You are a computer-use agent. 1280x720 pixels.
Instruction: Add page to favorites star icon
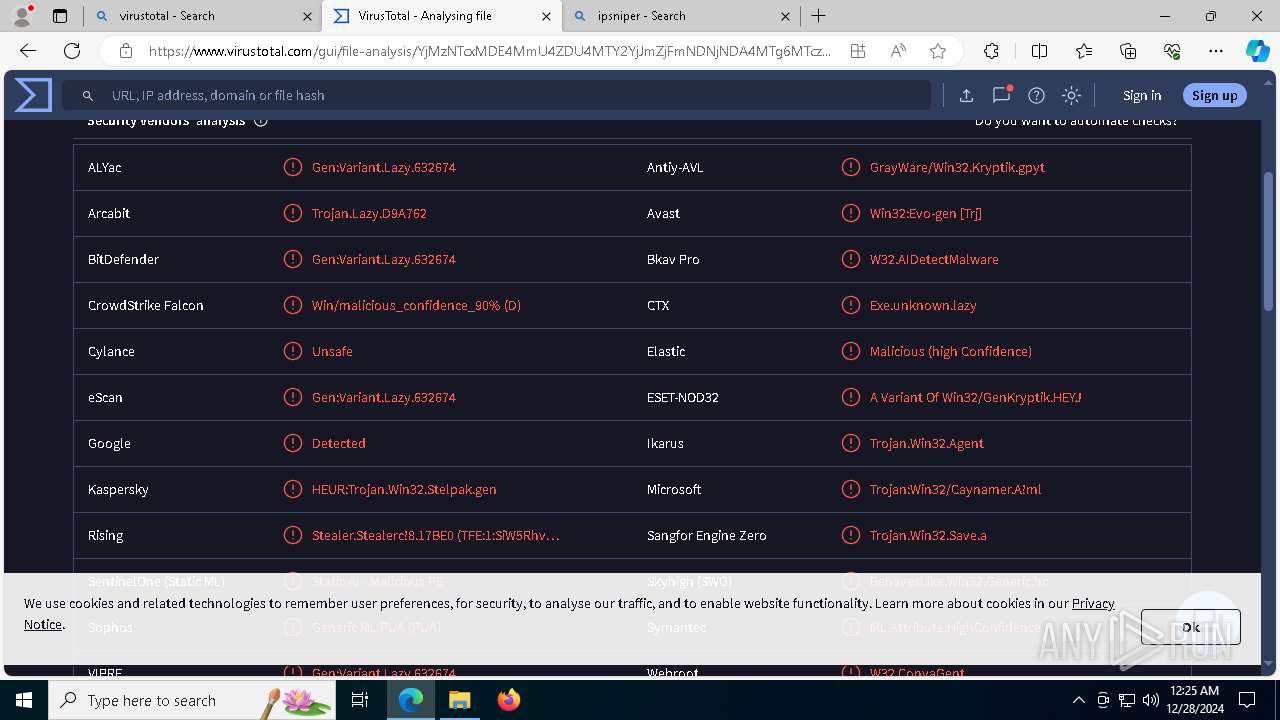937,51
